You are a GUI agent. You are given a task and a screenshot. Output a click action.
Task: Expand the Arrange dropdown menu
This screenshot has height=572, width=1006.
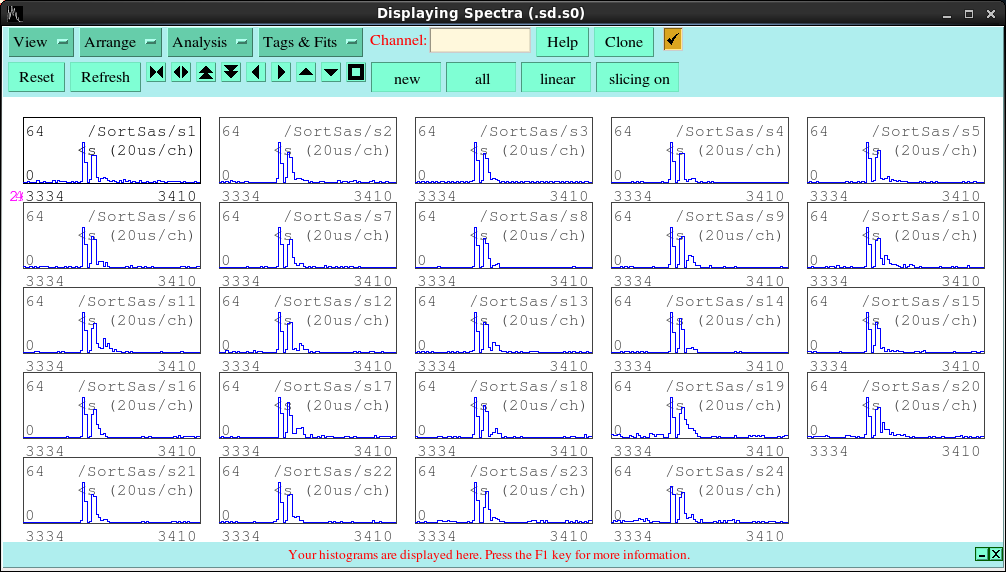(x=121, y=42)
